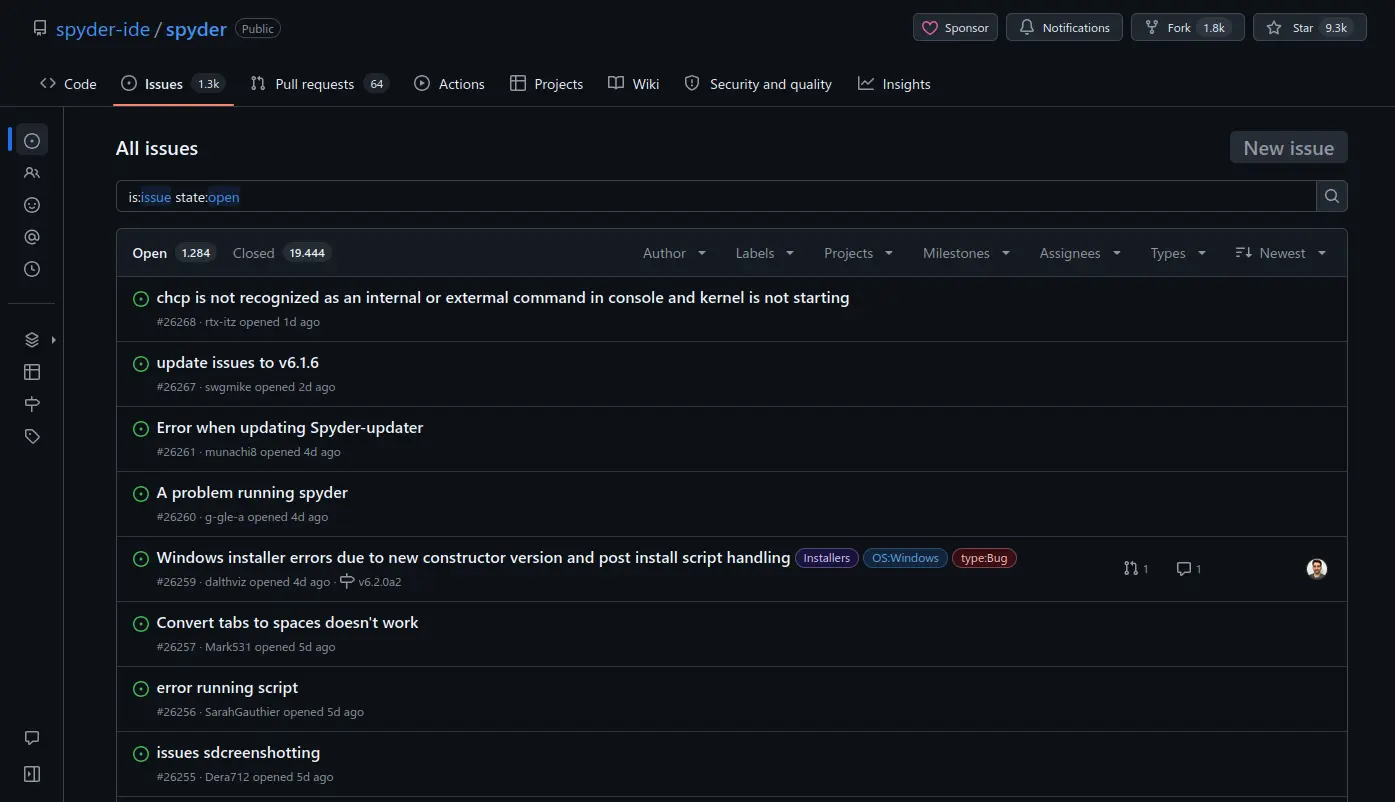The width and height of the screenshot is (1395, 802).
Task: Open the Assigned to me people icon in the sidebar
Action: click(x=32, y=173)
